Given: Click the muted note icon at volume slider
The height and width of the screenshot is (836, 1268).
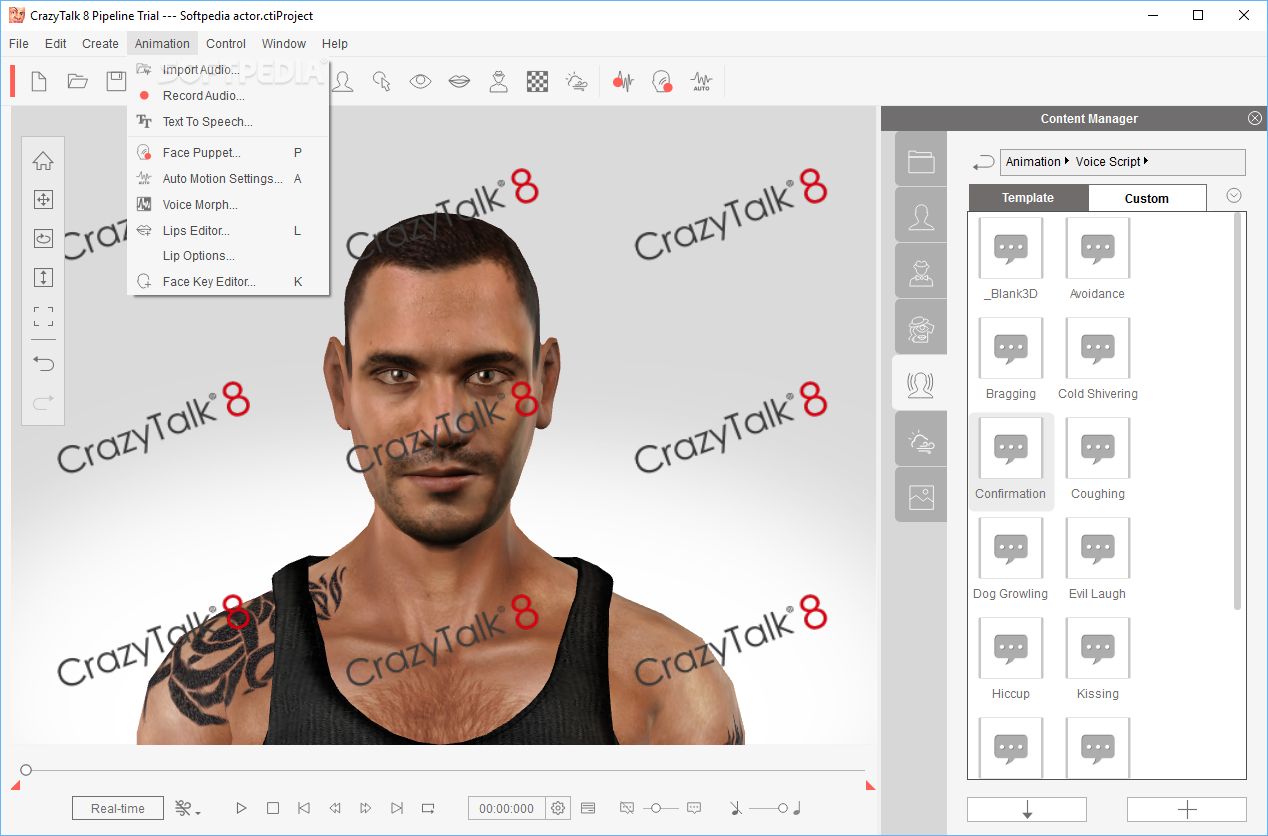Looking at the screenshot, I should coord(736,808).
